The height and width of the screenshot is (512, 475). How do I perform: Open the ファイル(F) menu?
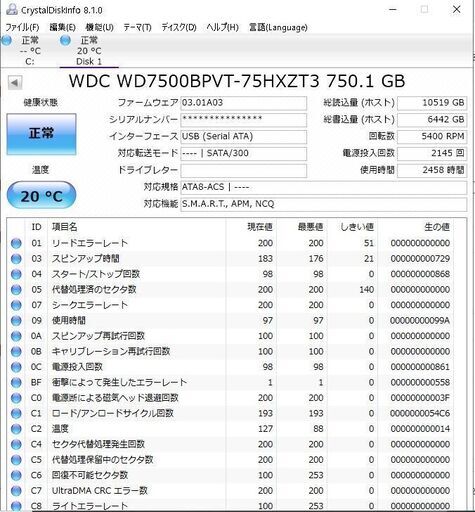tap(22, 27)
